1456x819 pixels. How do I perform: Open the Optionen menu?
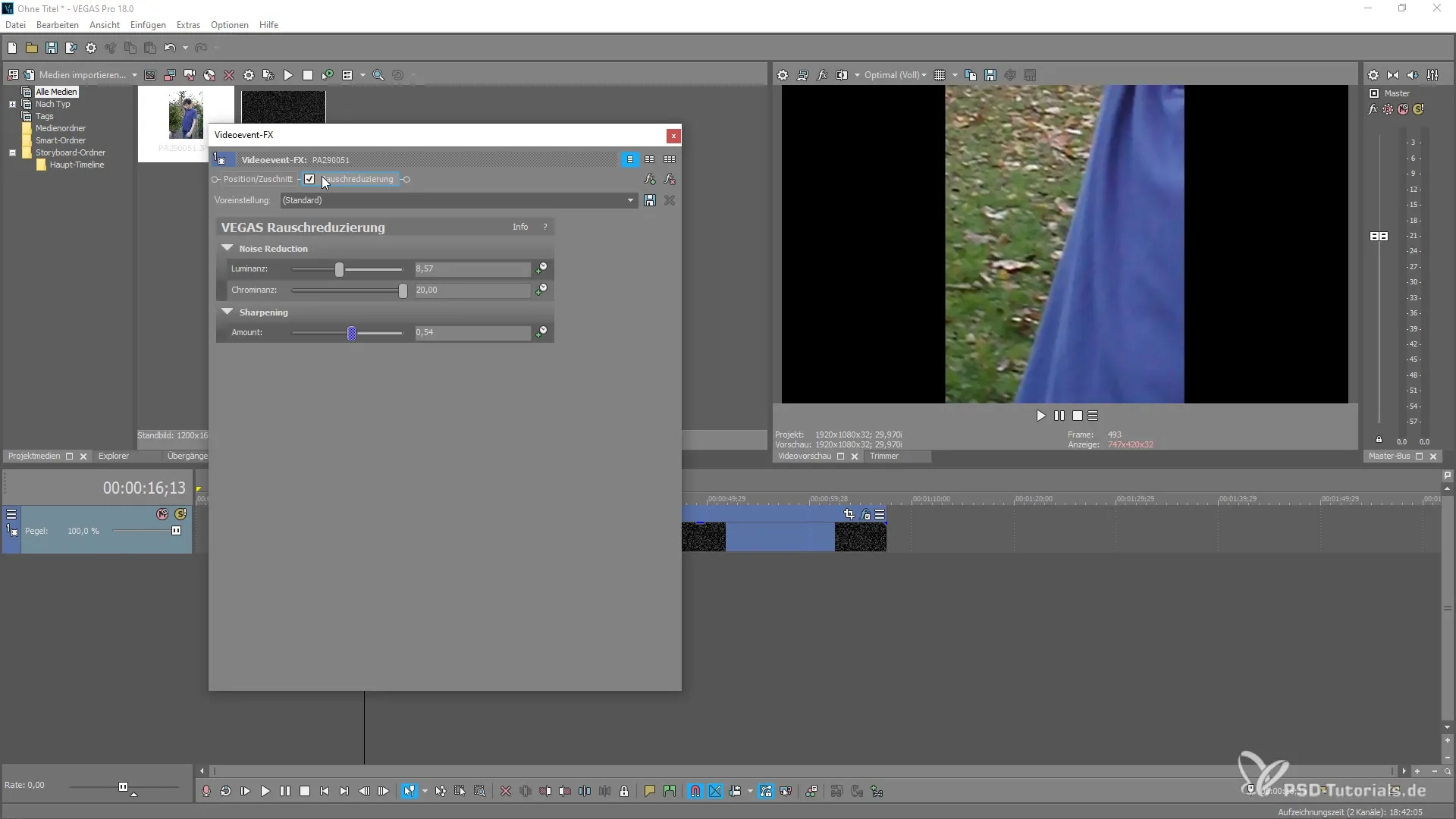(x=230, y=25)
